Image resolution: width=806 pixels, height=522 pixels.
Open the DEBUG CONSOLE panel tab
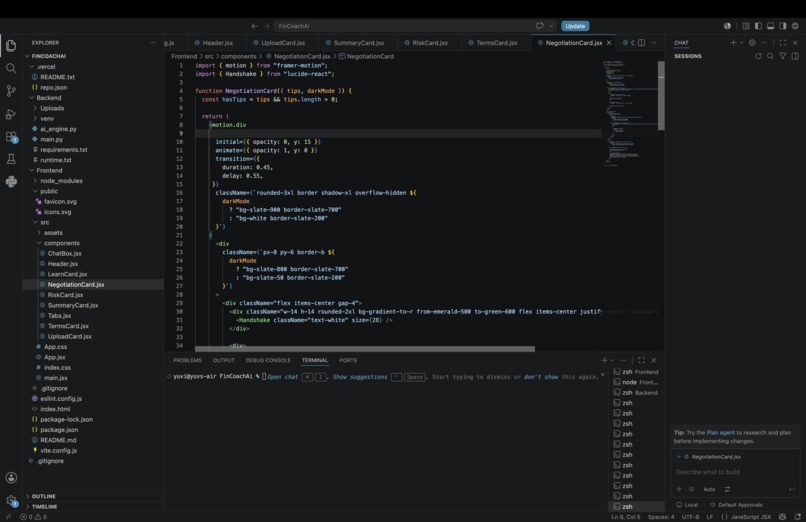(x=268, y=360)
